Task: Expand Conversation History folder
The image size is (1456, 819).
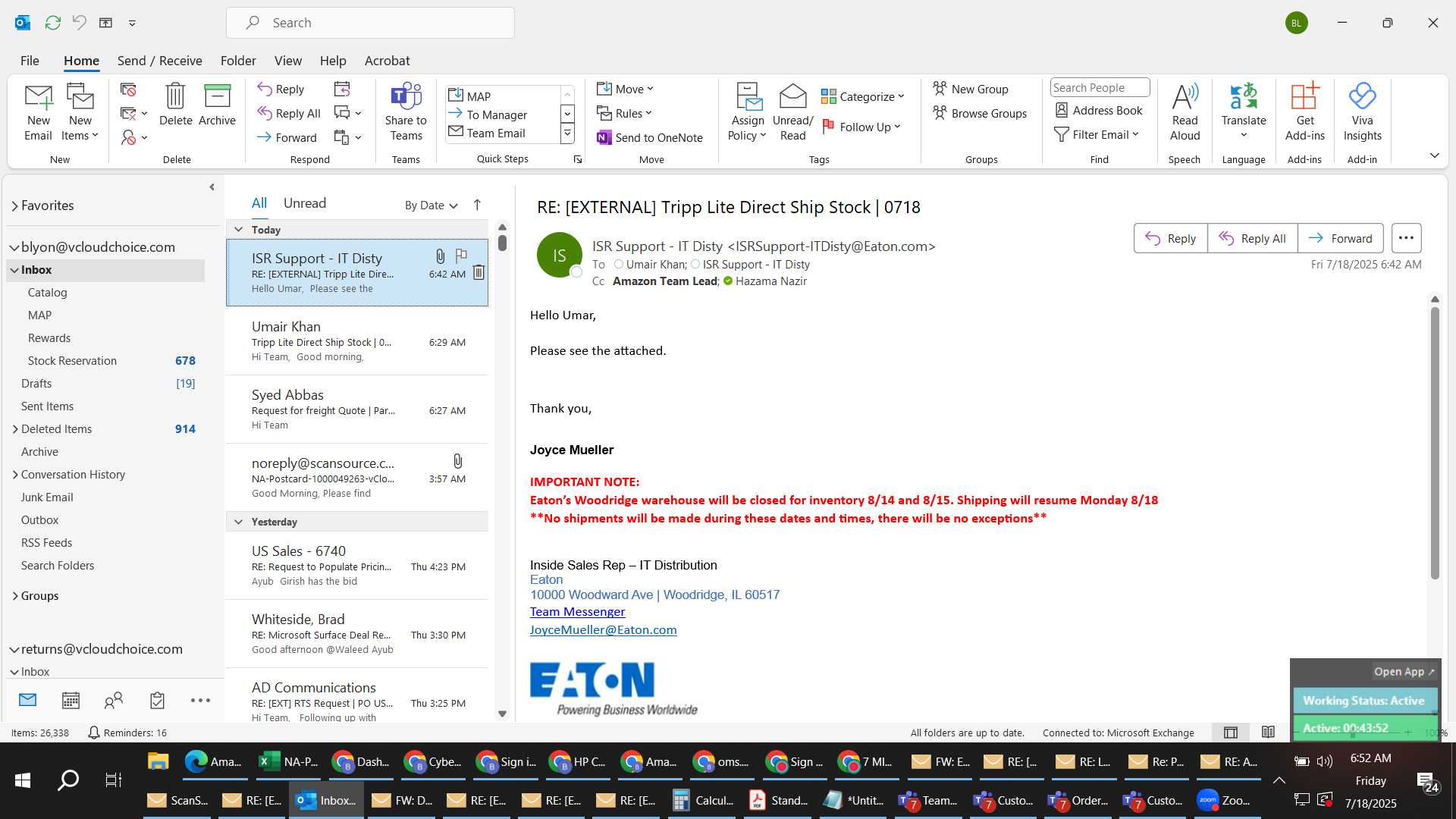Action: 15,475
